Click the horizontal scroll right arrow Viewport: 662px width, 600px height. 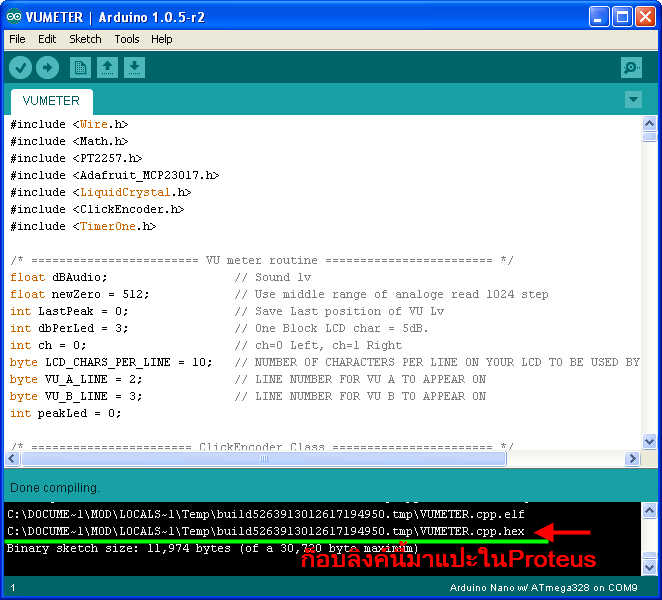pos(632,458)
